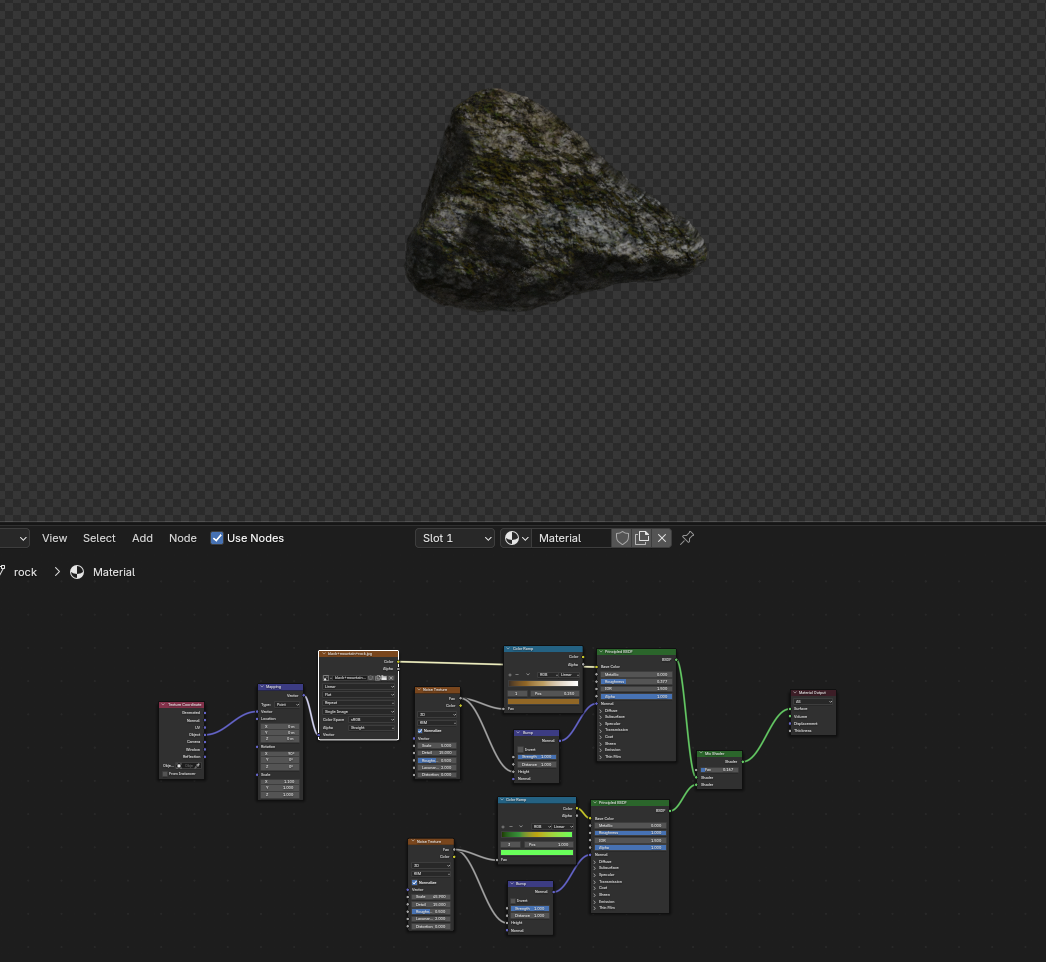Open tools chevron on the green Color Ramp
Screen dimensions: 1046x962
click(521, 827)
